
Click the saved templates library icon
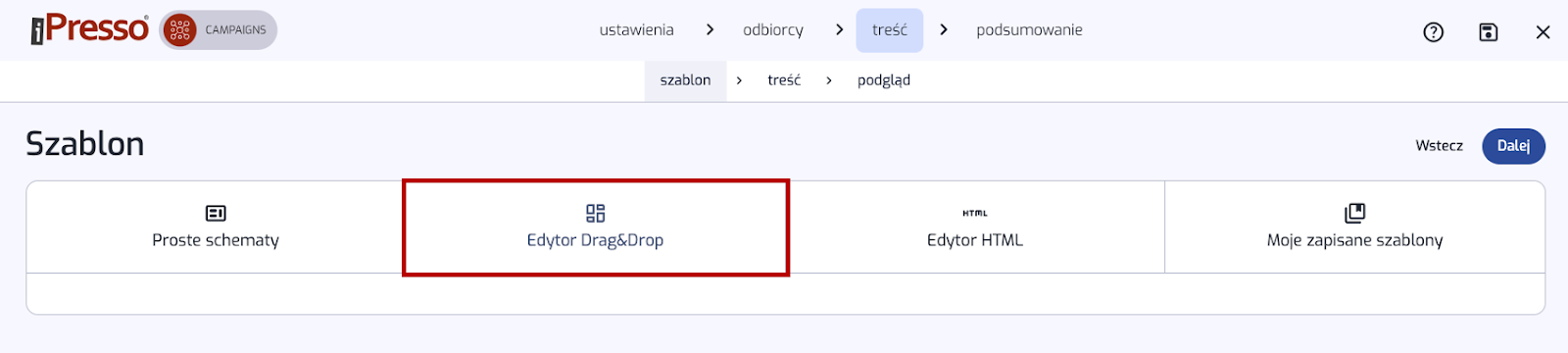[1354, 213]
